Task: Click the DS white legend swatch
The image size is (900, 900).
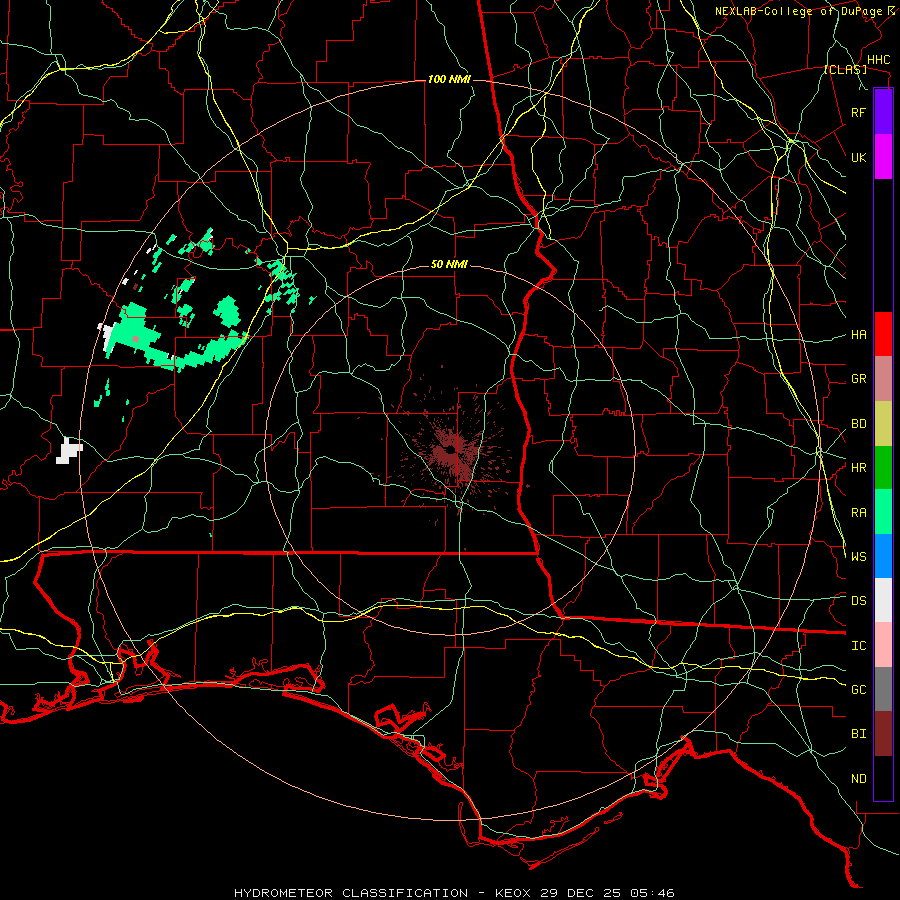Action: (x=883, y=600)
